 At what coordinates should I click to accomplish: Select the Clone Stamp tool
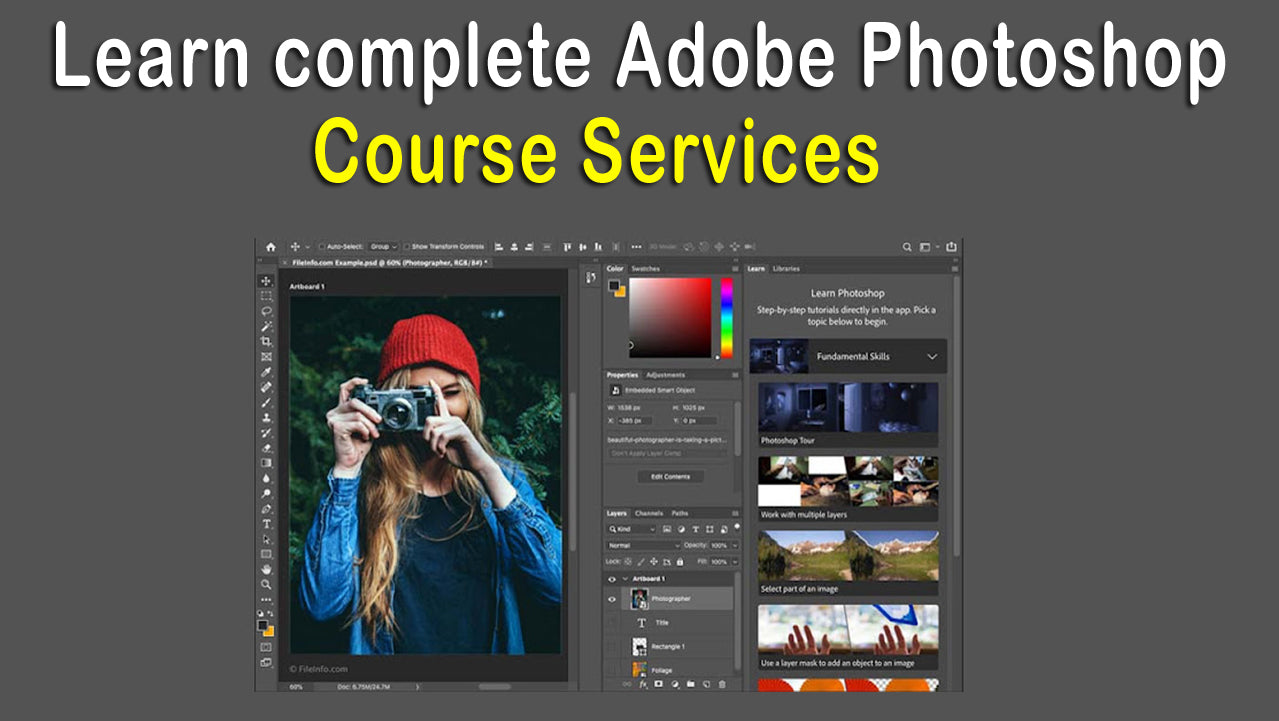point(266,417)
